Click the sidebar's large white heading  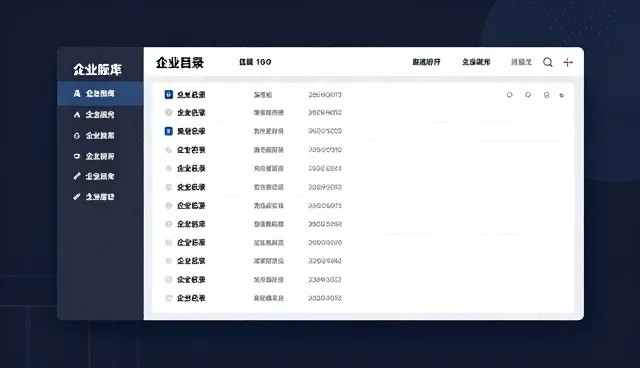pos(98,69)
